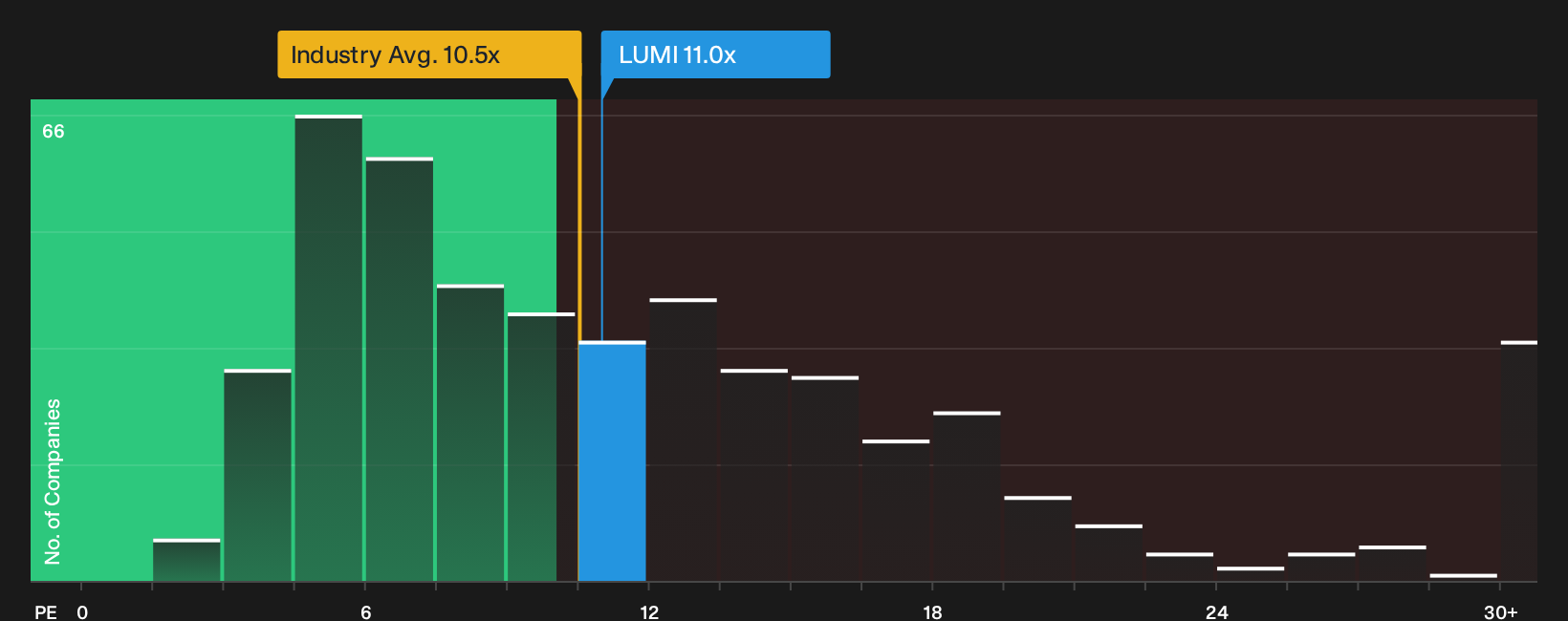The height and width of the screenshot is (621, 1568).
Task: Click x-axis tick label '12'
Action: [649, 612]
